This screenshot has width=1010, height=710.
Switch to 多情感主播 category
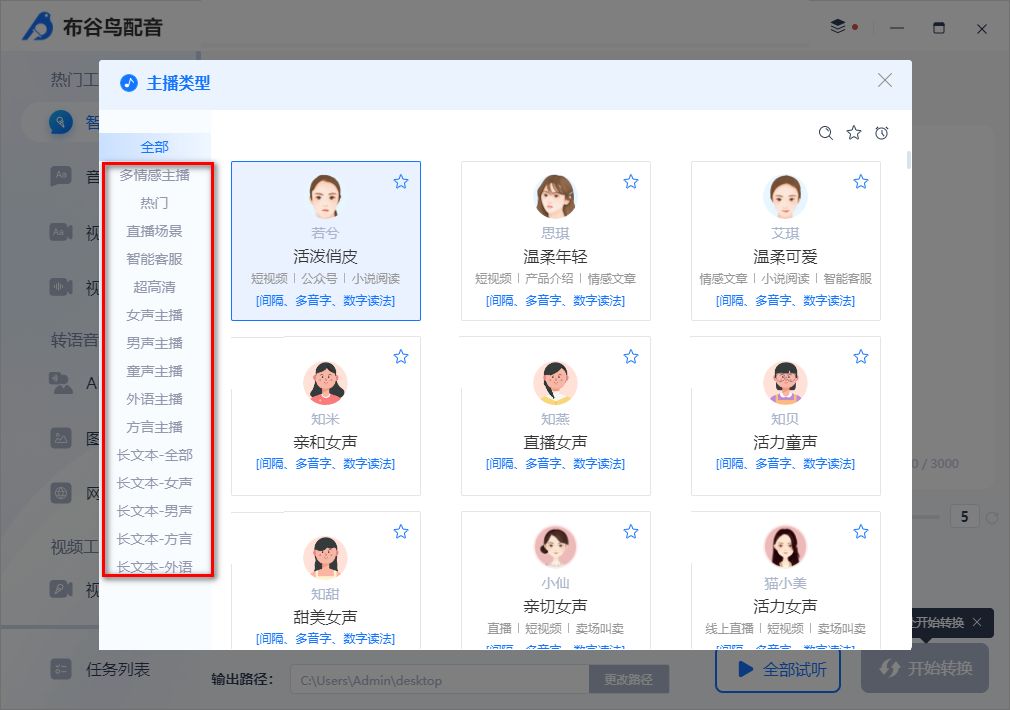[155, 175]
